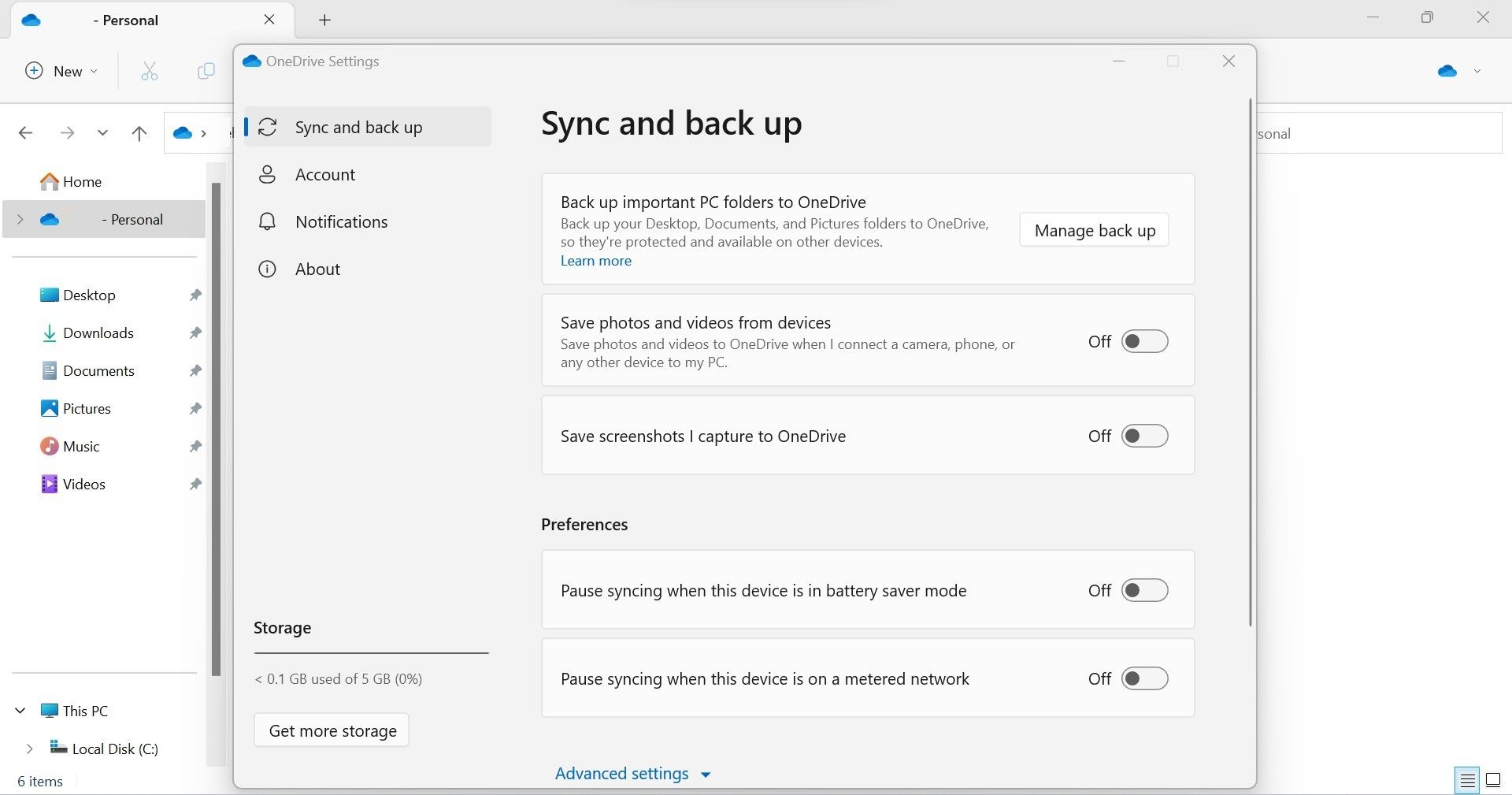Image resolution: width=1512 pixels, height=795 pixels.
Task: Enable pause syncing in battery saver mode
Action: click(x=1144, y=590)
